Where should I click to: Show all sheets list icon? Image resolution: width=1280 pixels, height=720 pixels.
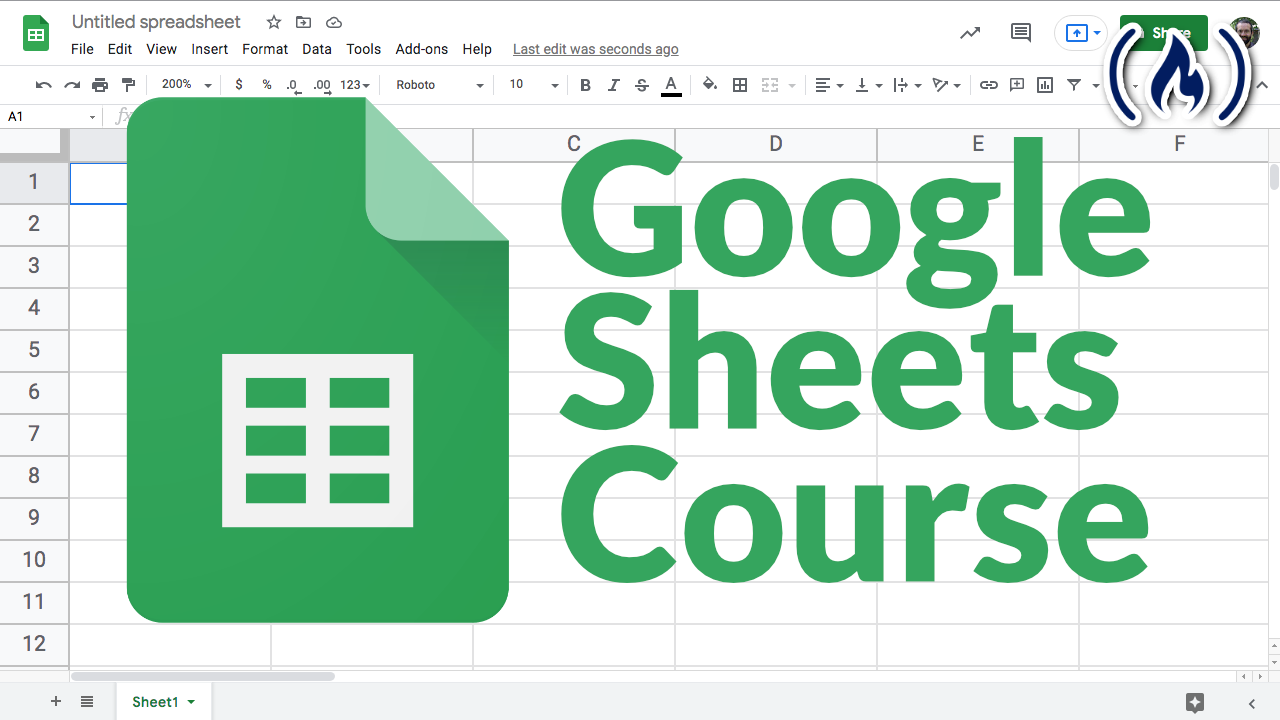(x=87, y=702)
